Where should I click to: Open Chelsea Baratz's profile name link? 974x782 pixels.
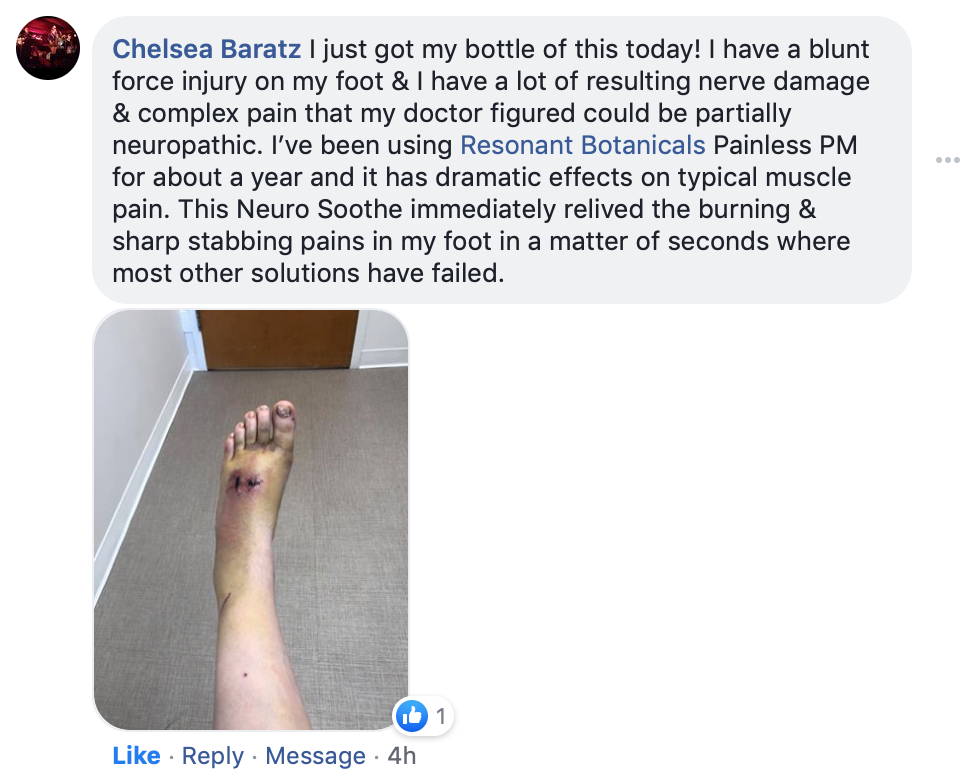pyautogui.click(x=206, y=49)
